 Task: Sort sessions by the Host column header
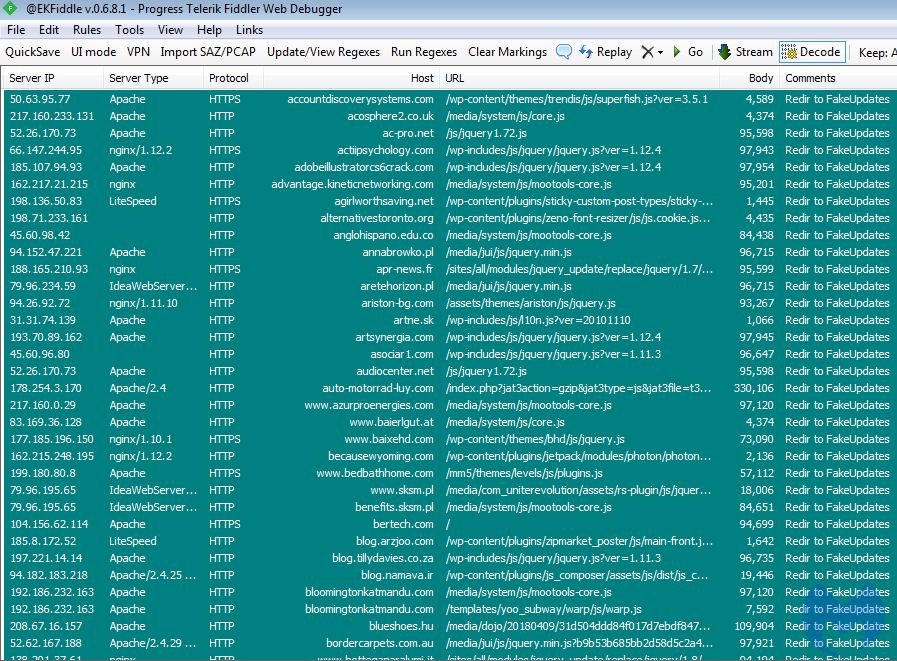[x=421, y=78]
